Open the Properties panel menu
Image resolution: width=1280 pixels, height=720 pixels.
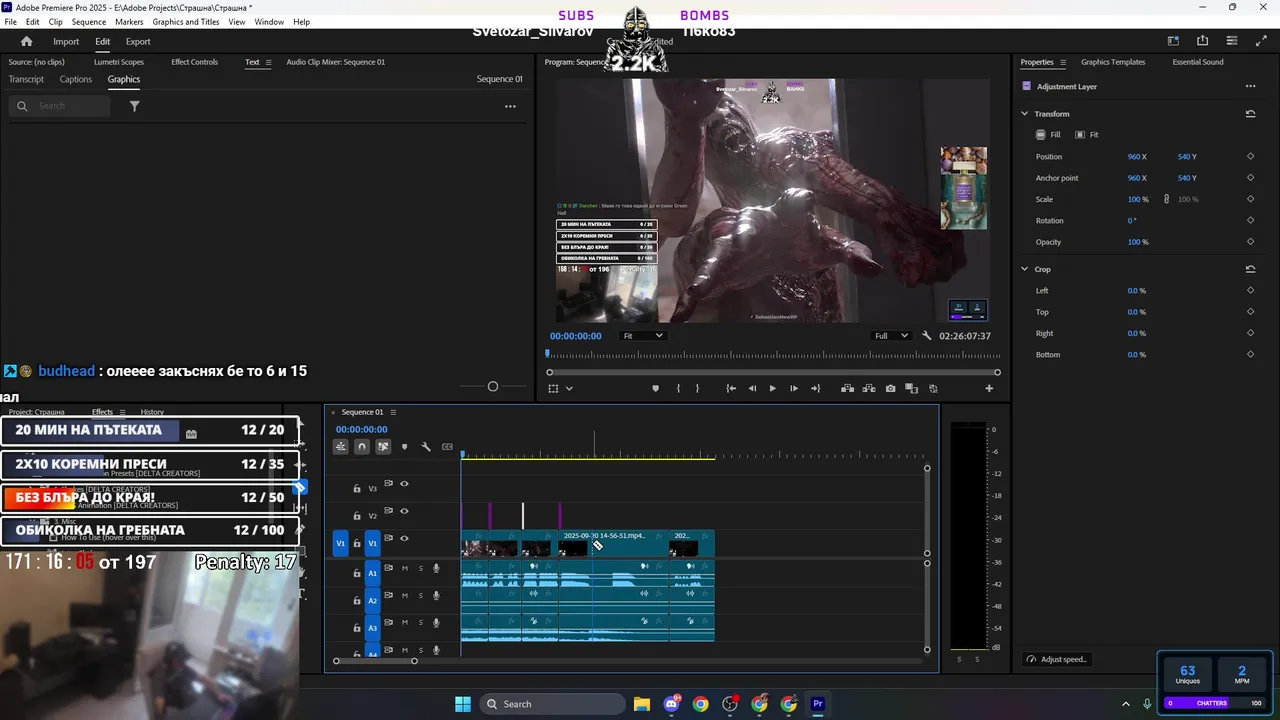1063,62
